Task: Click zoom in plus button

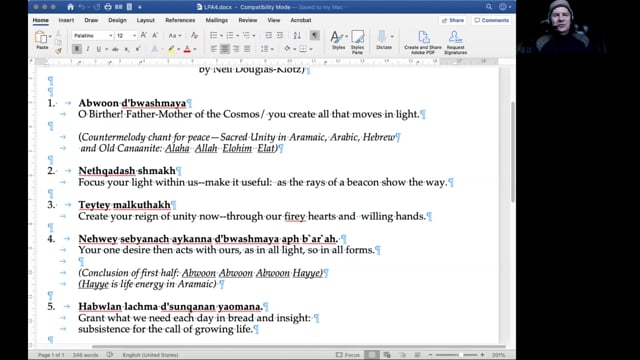Action: [482, 355]
